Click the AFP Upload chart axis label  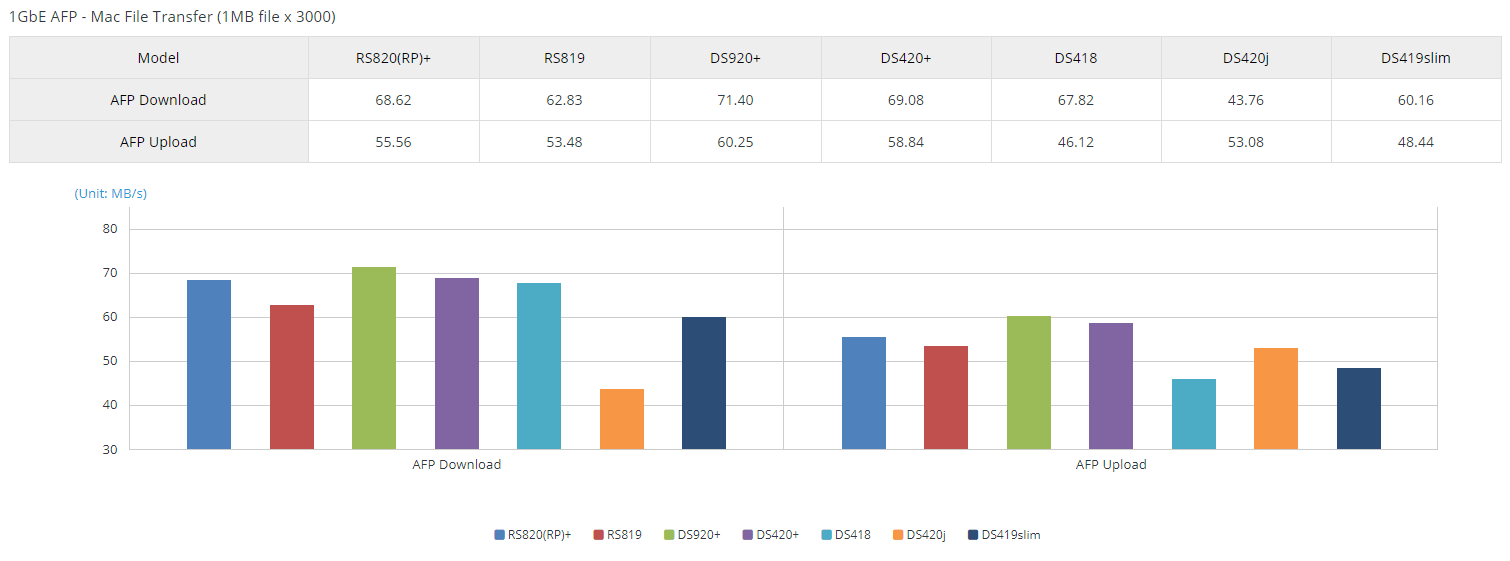[1111, 465]
